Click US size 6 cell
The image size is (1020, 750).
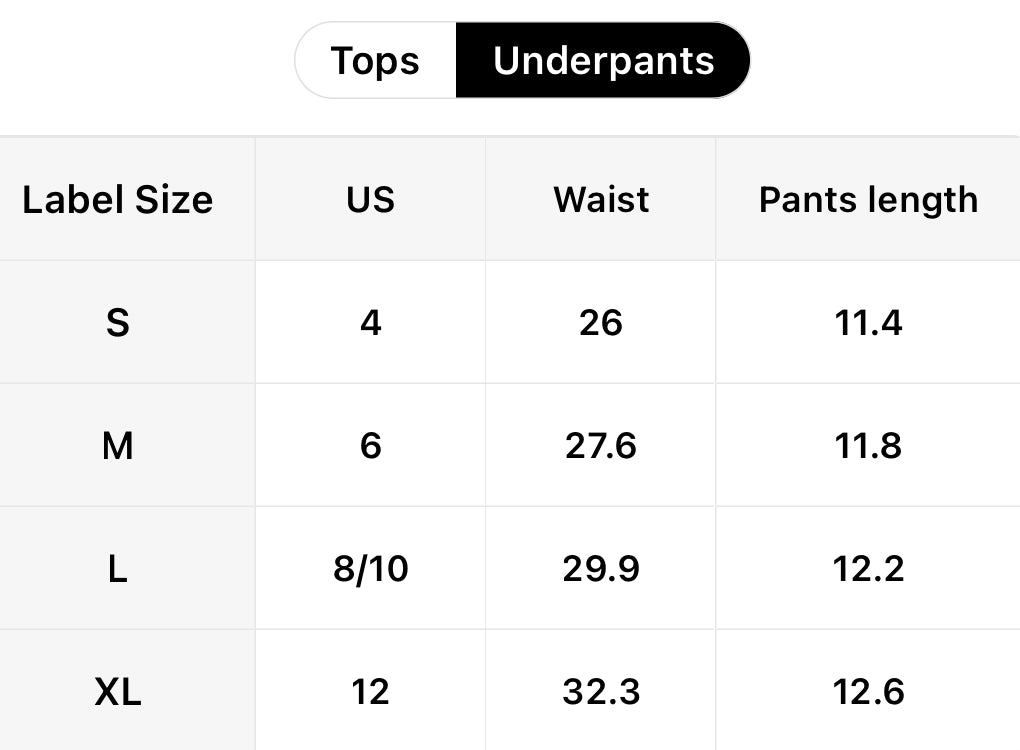pos(371,446)
